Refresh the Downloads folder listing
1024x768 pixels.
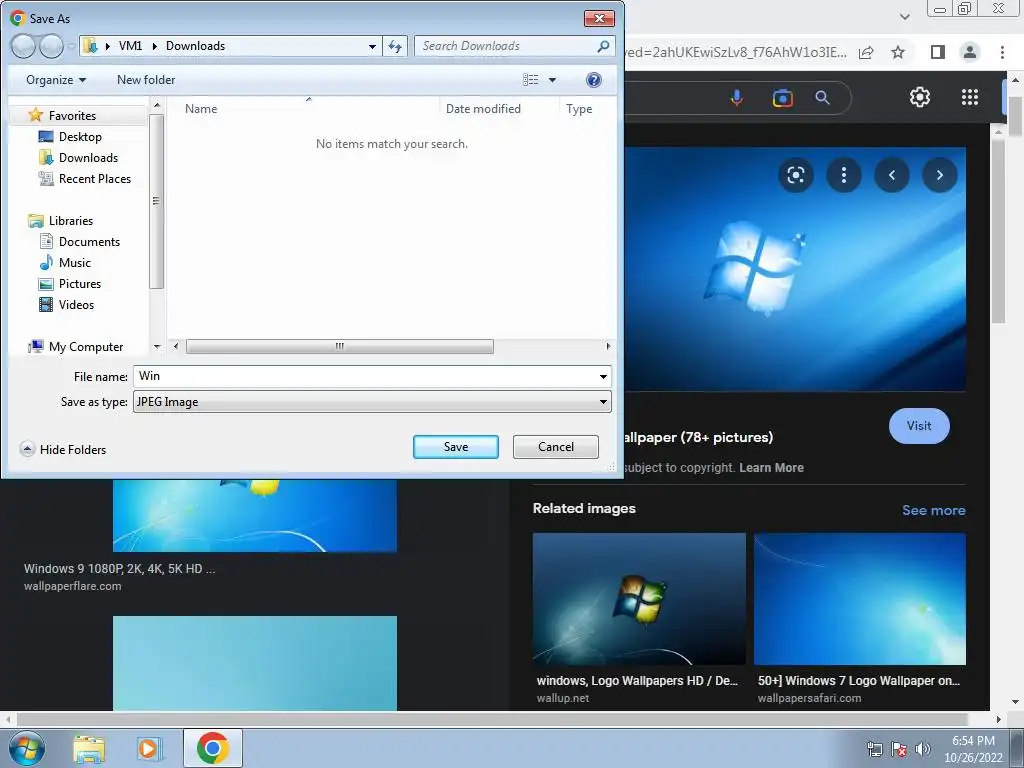coord(395,46)
